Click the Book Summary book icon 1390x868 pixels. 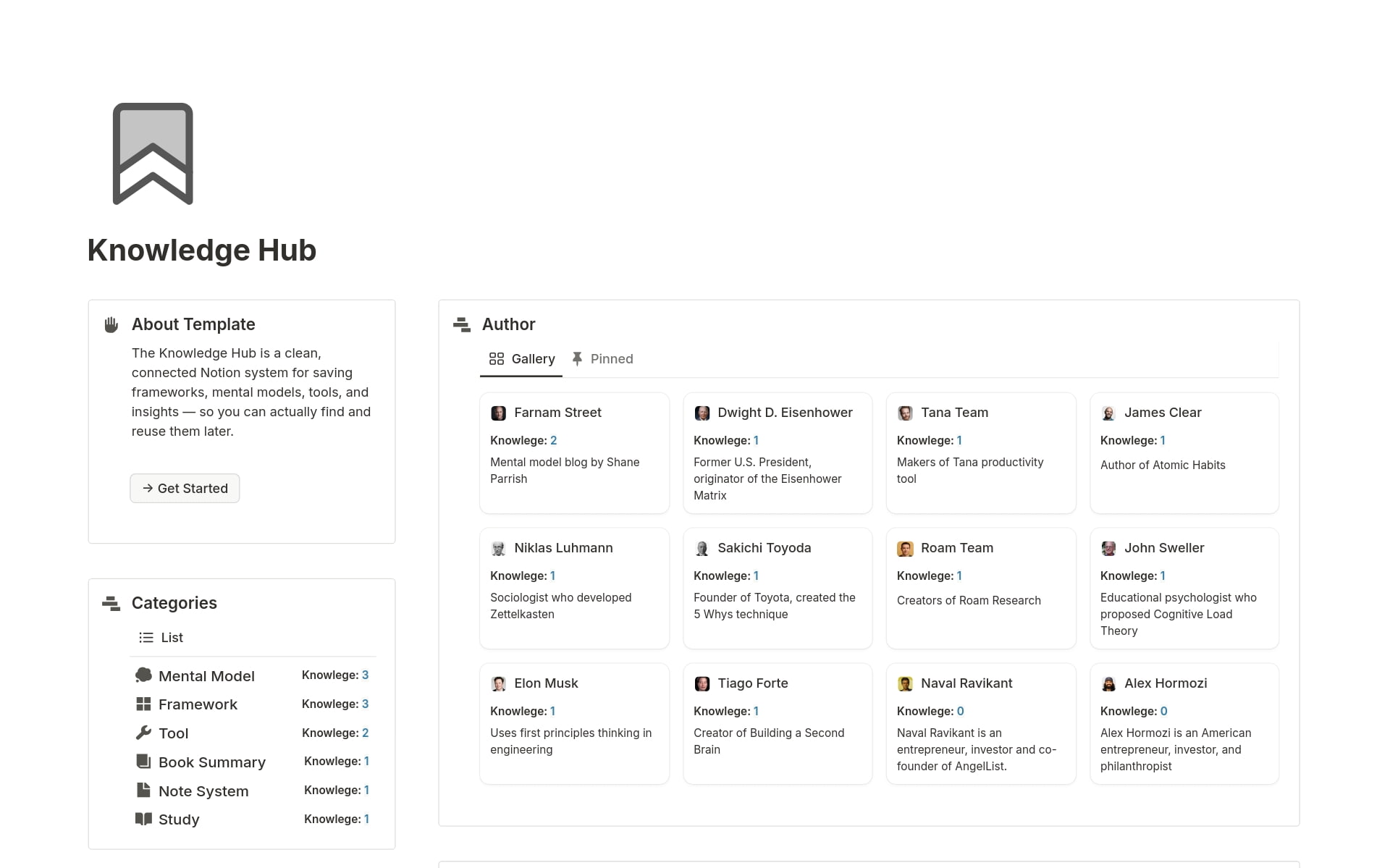pos(143,761)
